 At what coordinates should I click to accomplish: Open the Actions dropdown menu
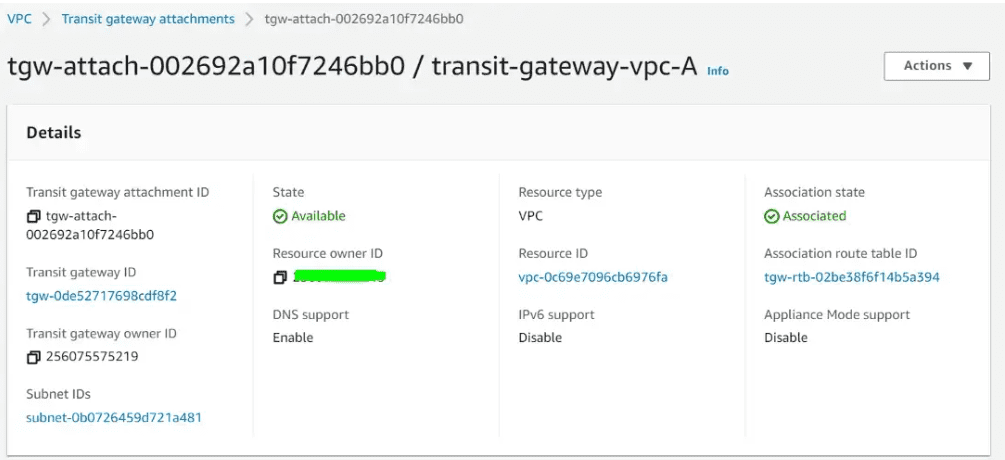coord(936,66)
